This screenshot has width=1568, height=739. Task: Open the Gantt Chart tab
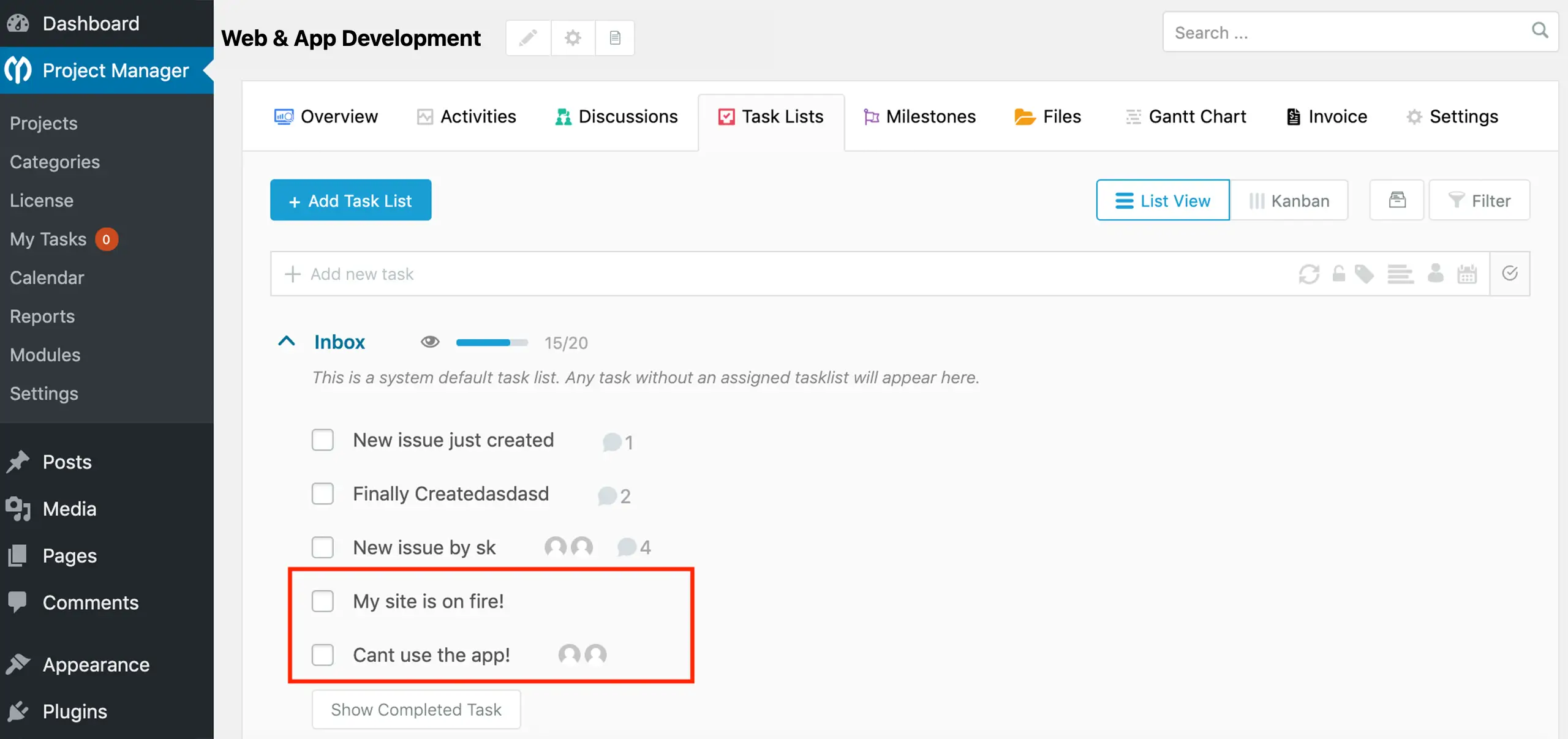pos(1185,116)
